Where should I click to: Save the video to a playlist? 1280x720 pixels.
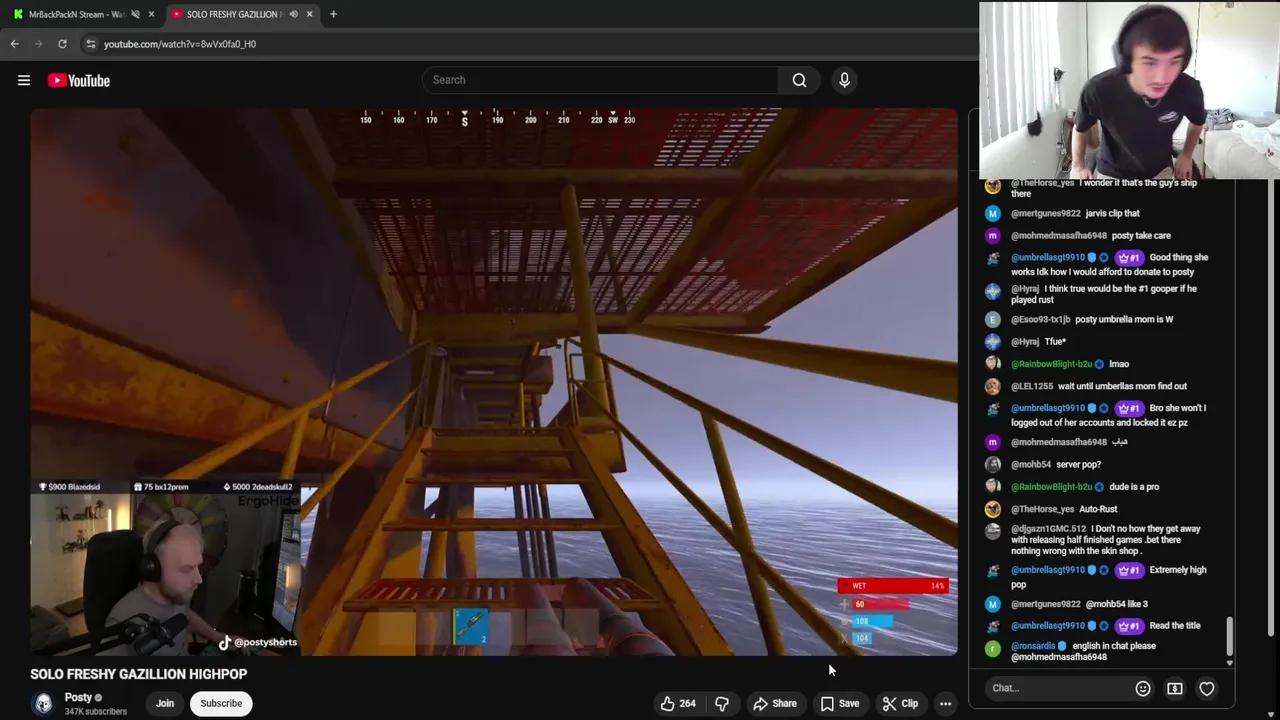(x=839, y=703)
